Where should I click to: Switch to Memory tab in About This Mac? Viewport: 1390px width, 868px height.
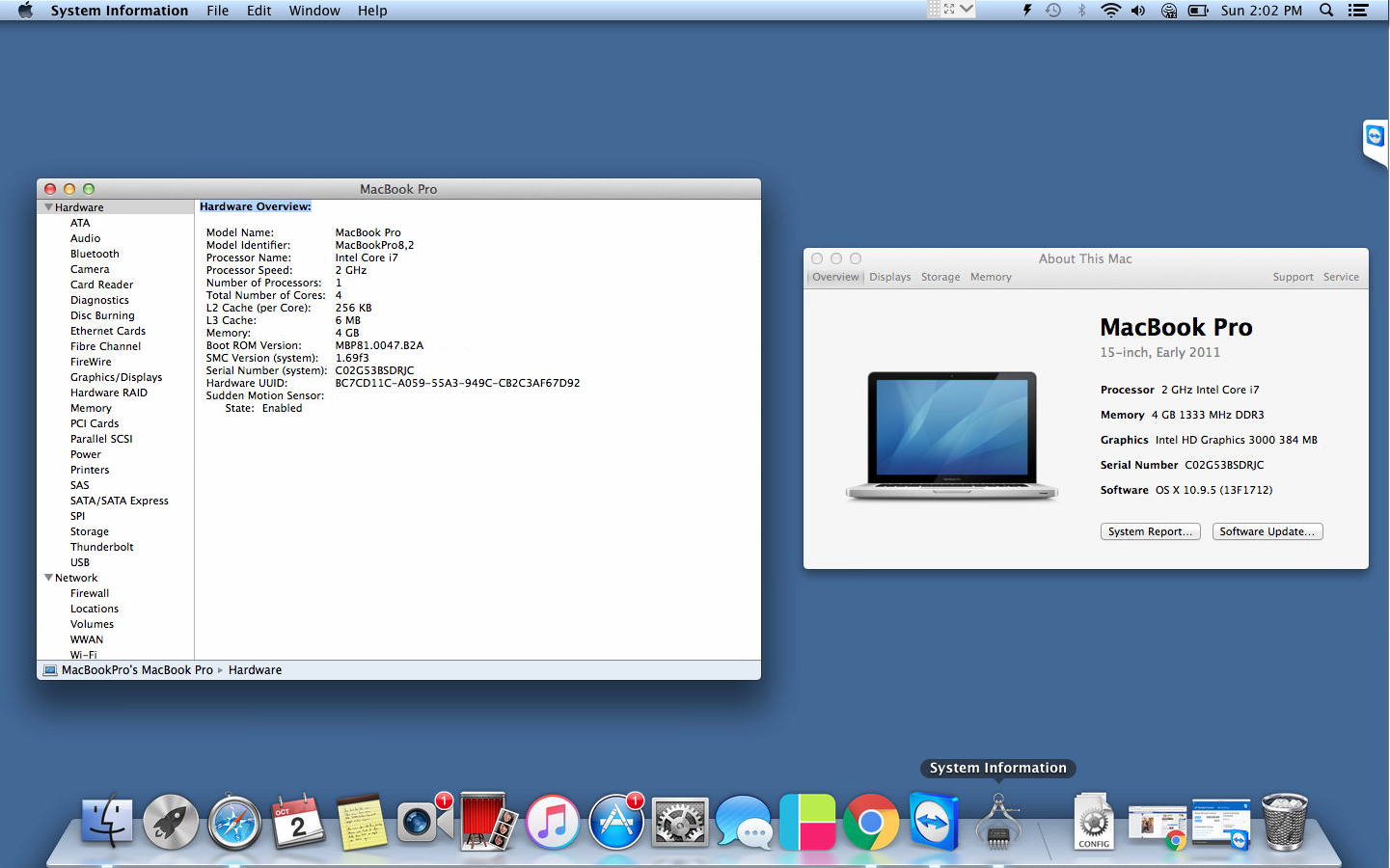pyautogui.click(x=991, y=277)
